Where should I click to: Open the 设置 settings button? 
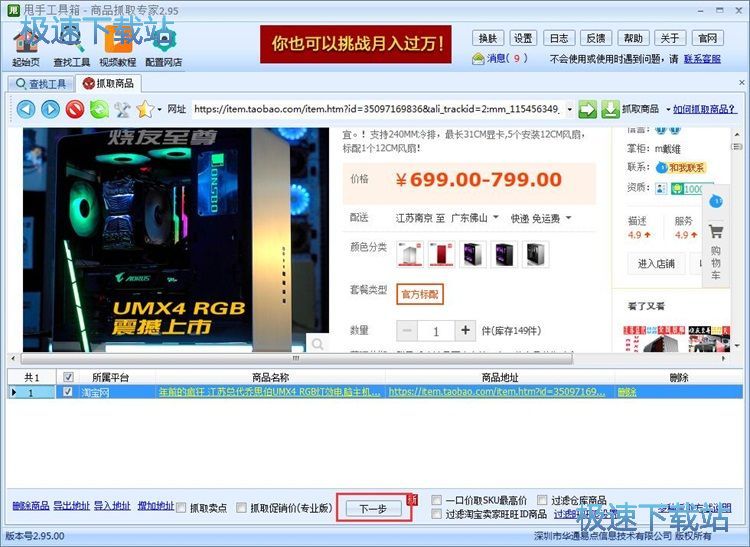(523, 38)
